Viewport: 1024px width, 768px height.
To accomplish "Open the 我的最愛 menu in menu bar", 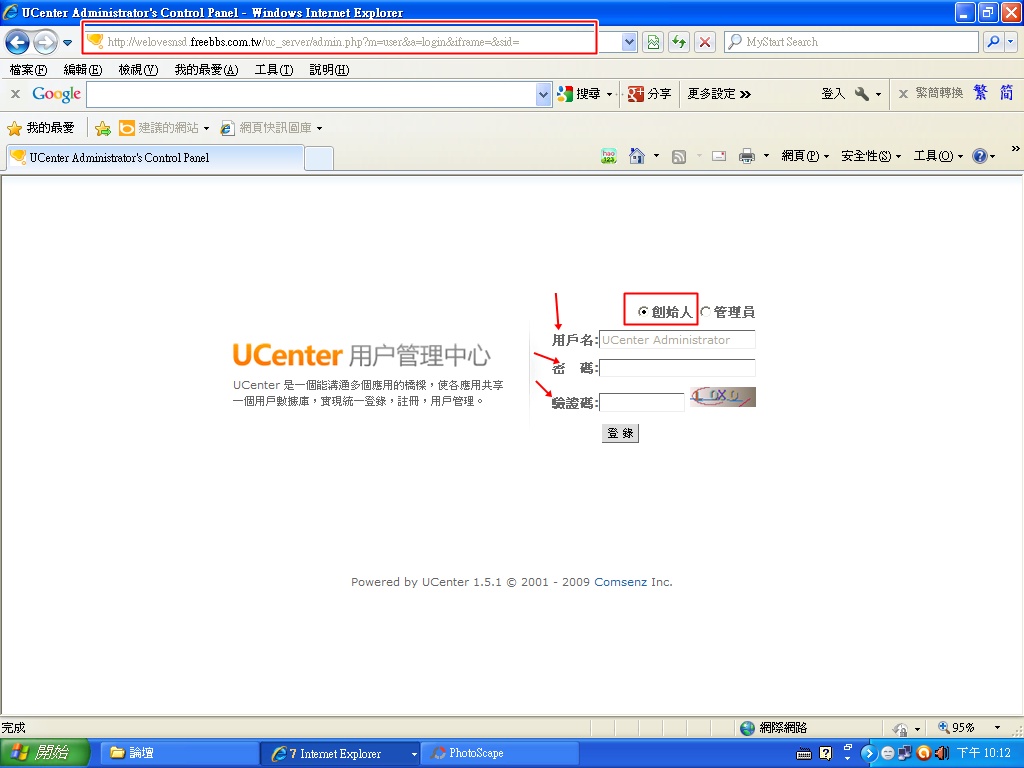I will [x=206, y=70].
